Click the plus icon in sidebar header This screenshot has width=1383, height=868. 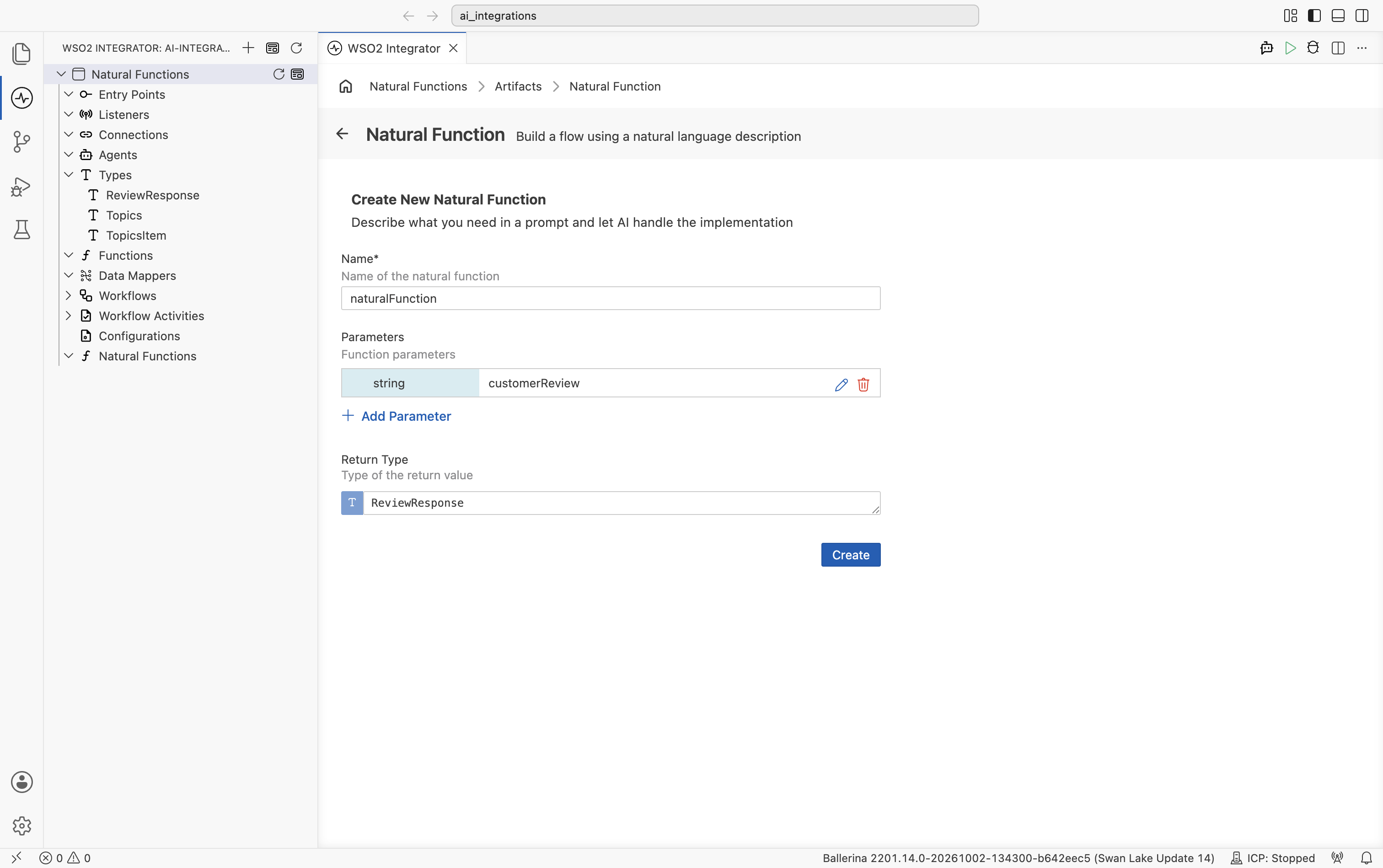[x=248, y=48]
